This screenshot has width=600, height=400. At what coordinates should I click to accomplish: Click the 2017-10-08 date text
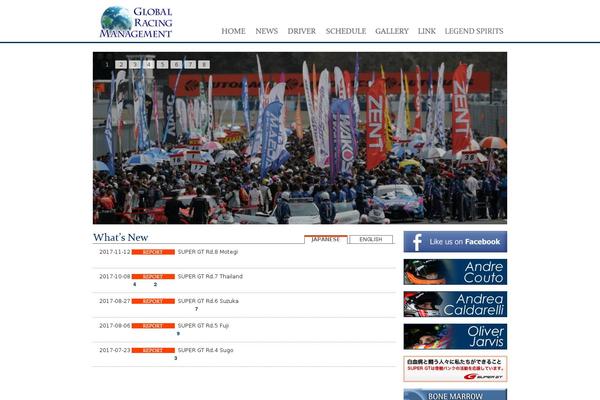tap(115, 276)
